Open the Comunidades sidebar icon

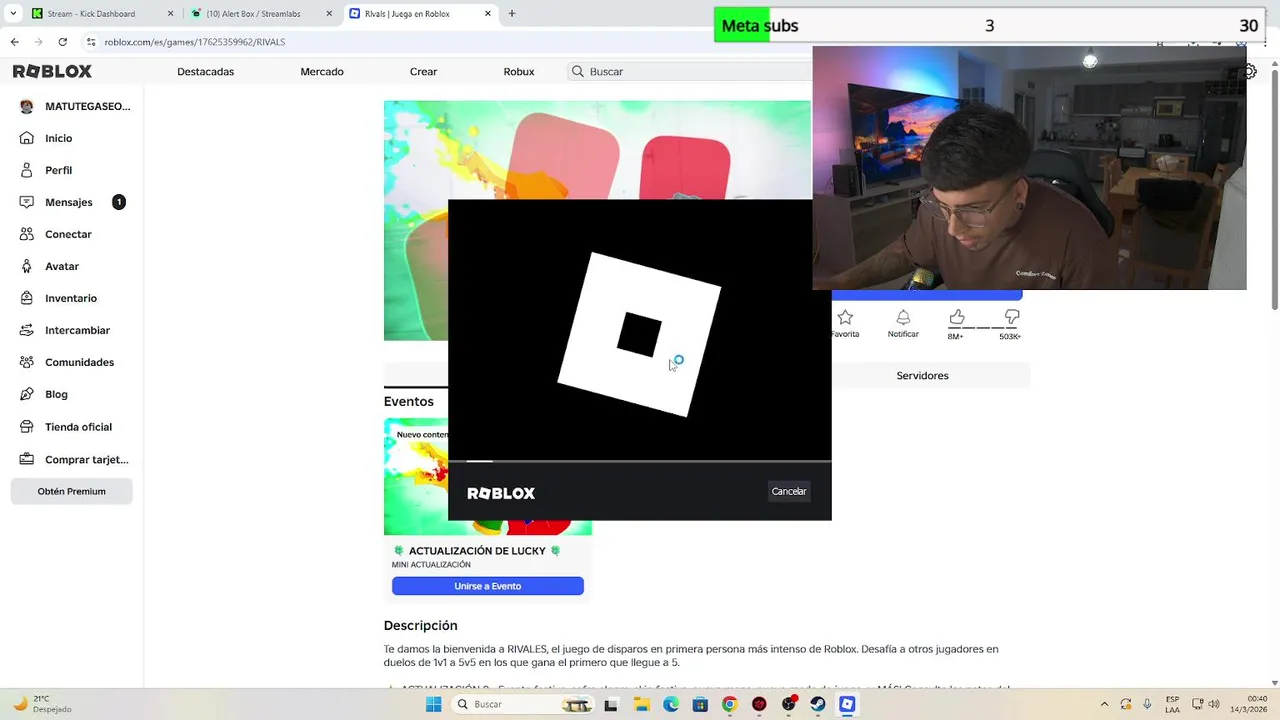coord(27,362)
